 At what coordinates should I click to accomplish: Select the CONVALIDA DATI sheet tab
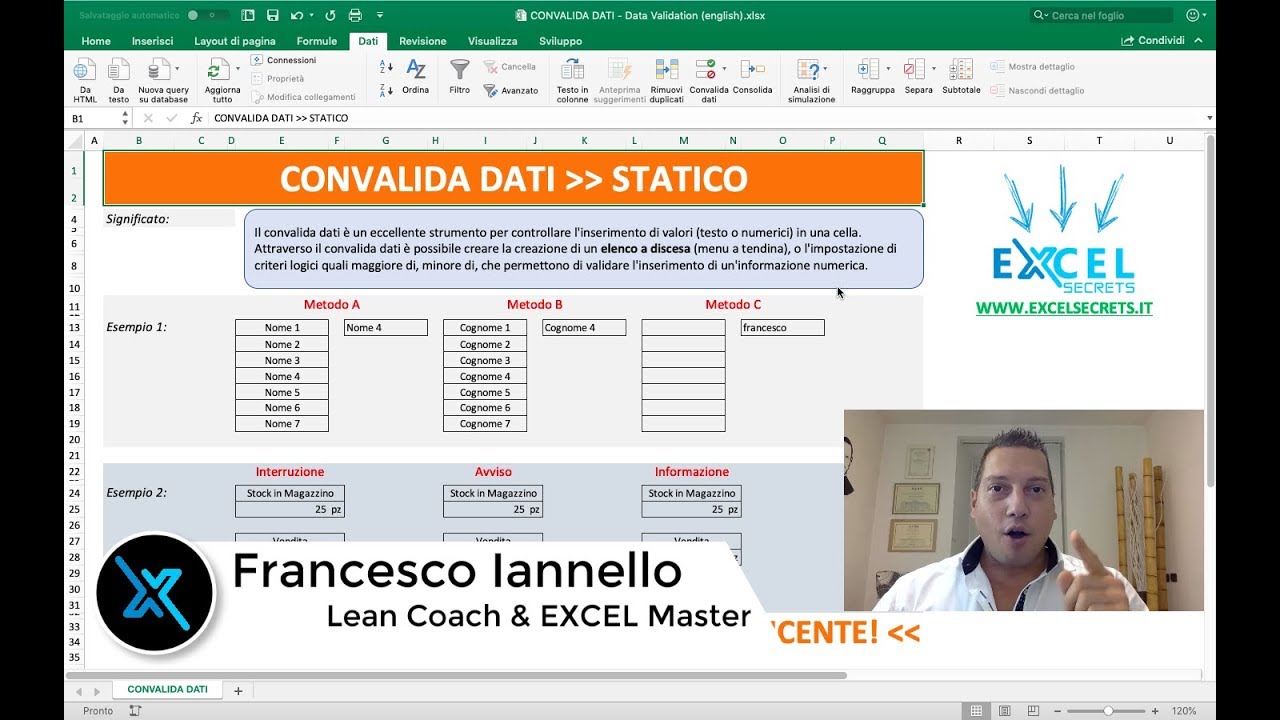[168, 690]
